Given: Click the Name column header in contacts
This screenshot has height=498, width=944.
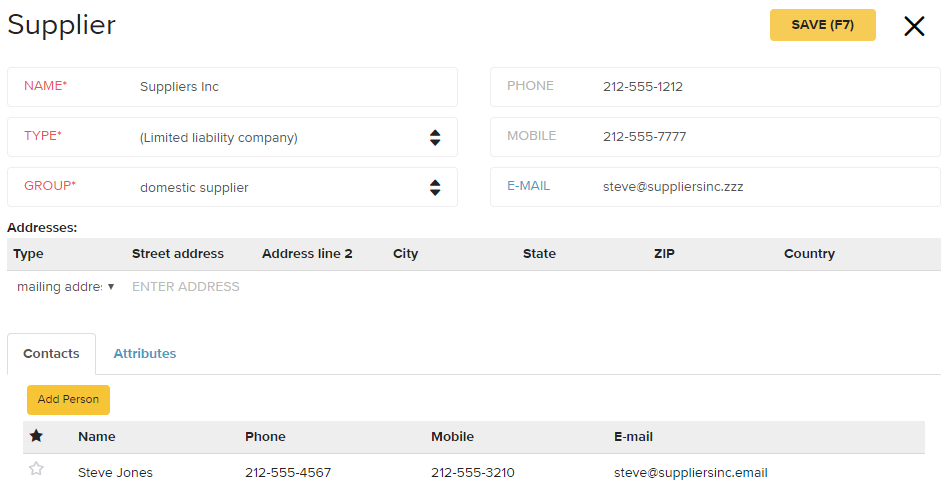Looking at the screenshot, I should click(x=96, y=437).
